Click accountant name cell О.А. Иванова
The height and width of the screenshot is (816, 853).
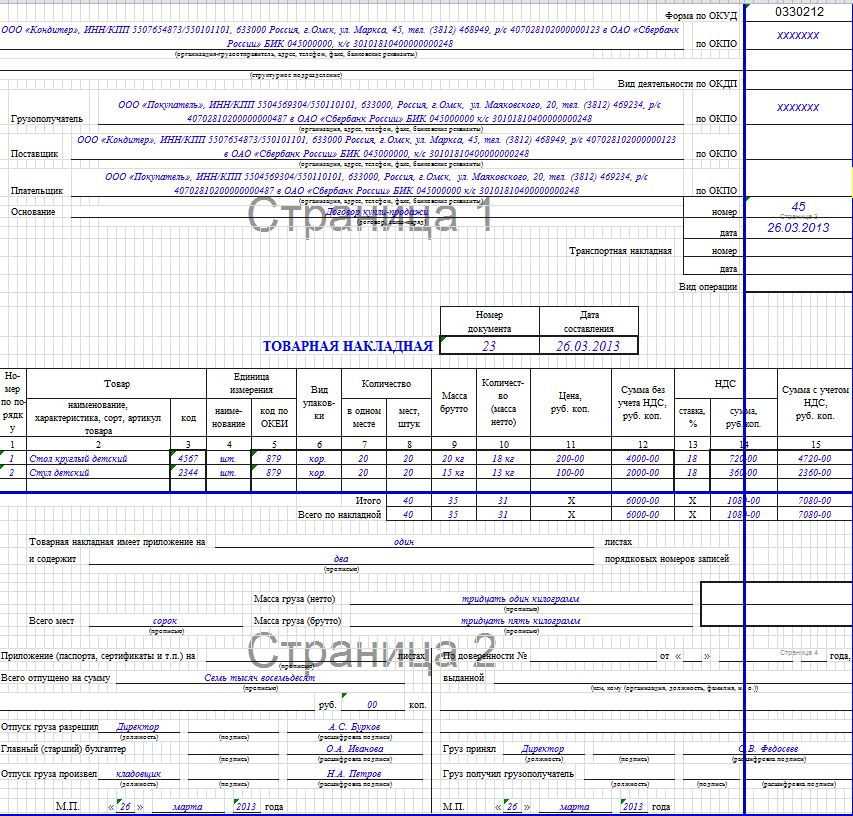354,749
